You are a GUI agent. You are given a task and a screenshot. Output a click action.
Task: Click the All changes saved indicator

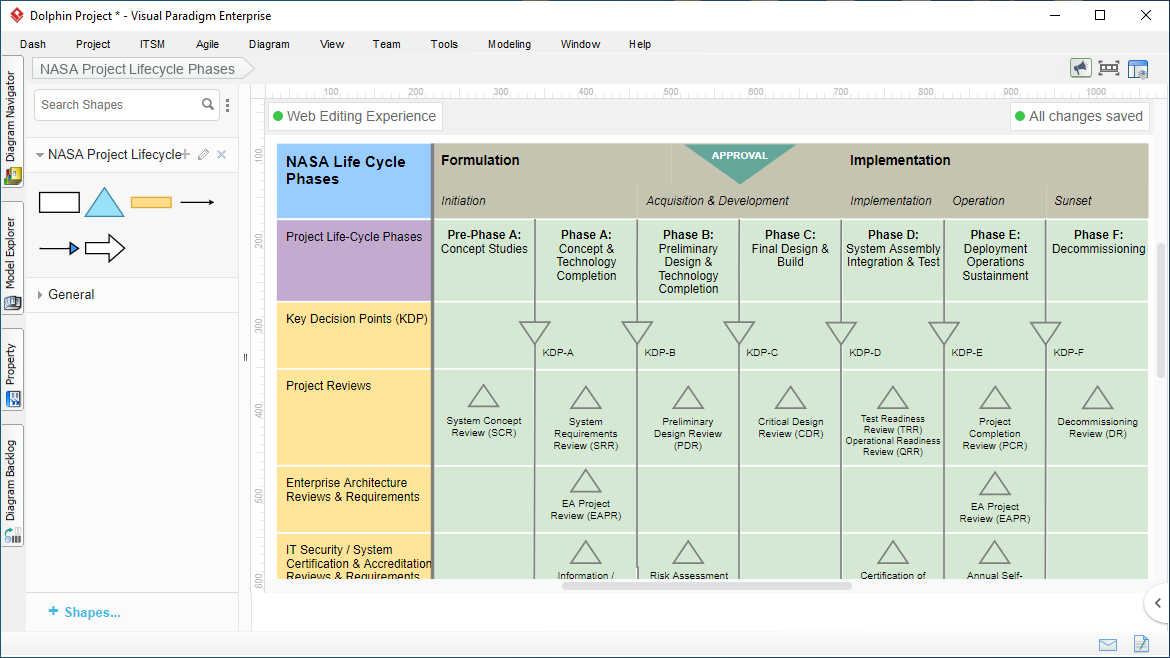(x=1080, y=116)
